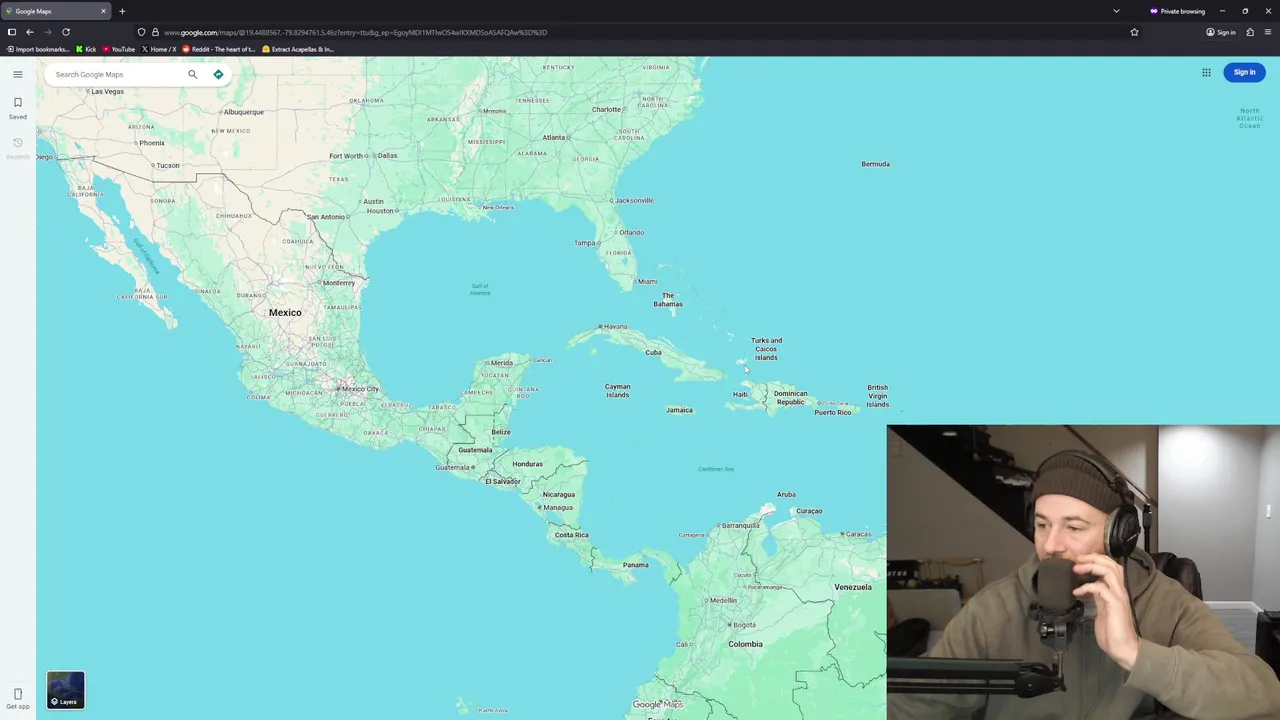Click the Nicaragua map label
This screenshot has width=1280, height=720.
pos(559,494)
